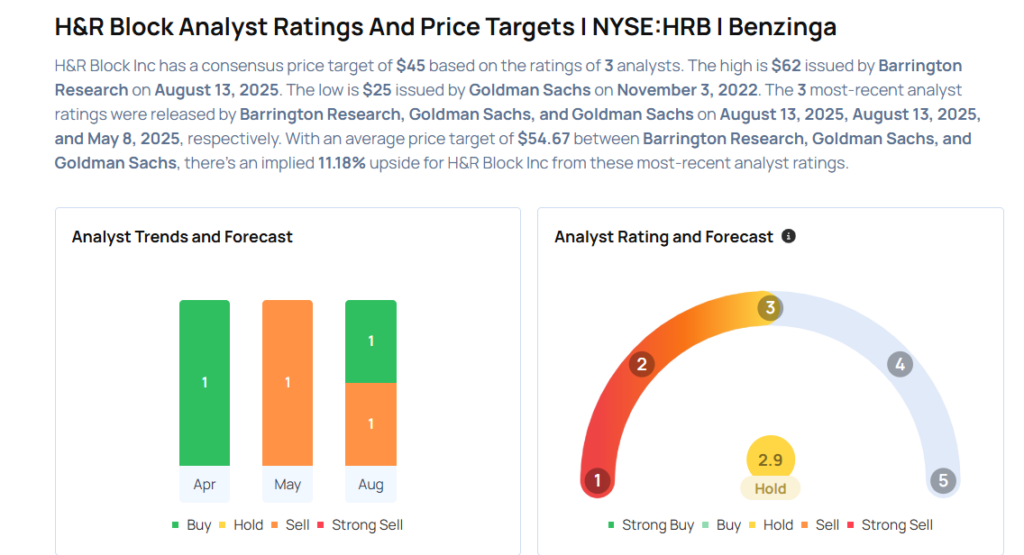Click gauge marker number 4

point(900,364)
